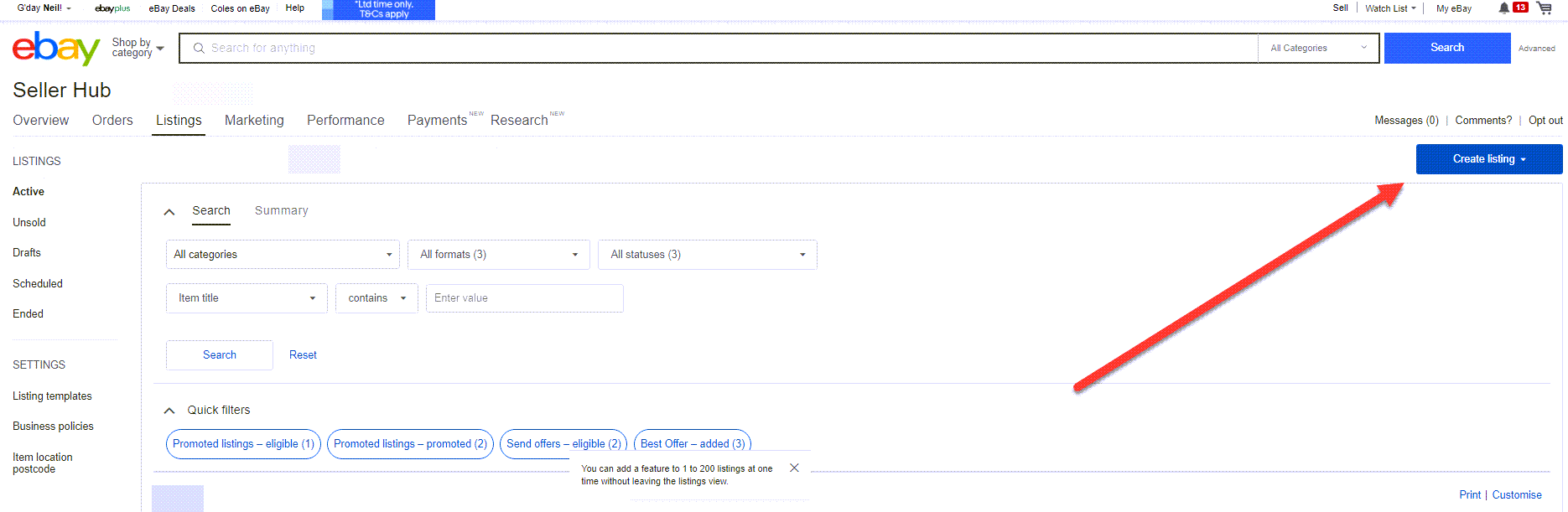Switch to the Overview tab
The image size is (1568, 512).
[41, 121]
